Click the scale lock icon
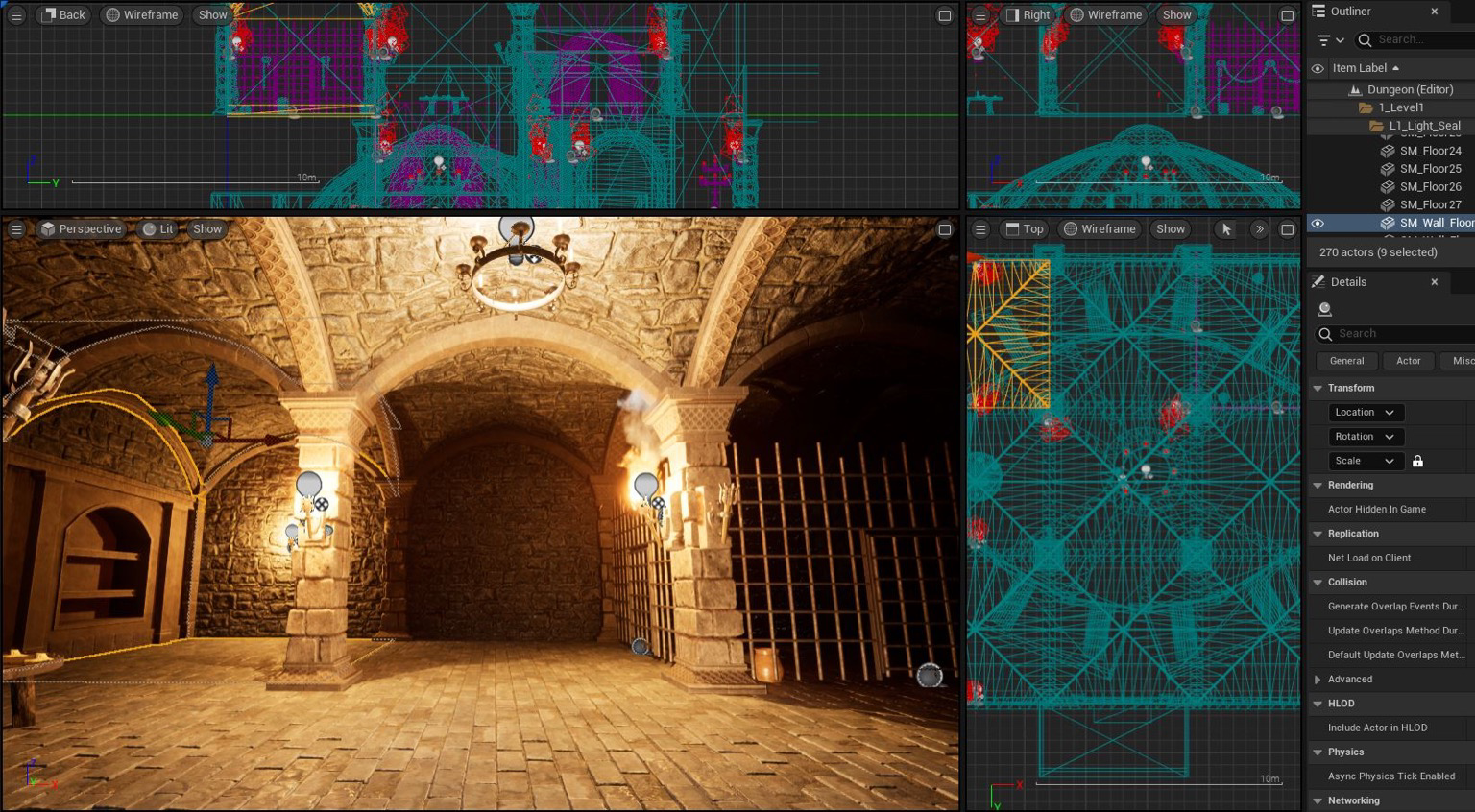The image size is (1475, 812). pos(1417,461)
